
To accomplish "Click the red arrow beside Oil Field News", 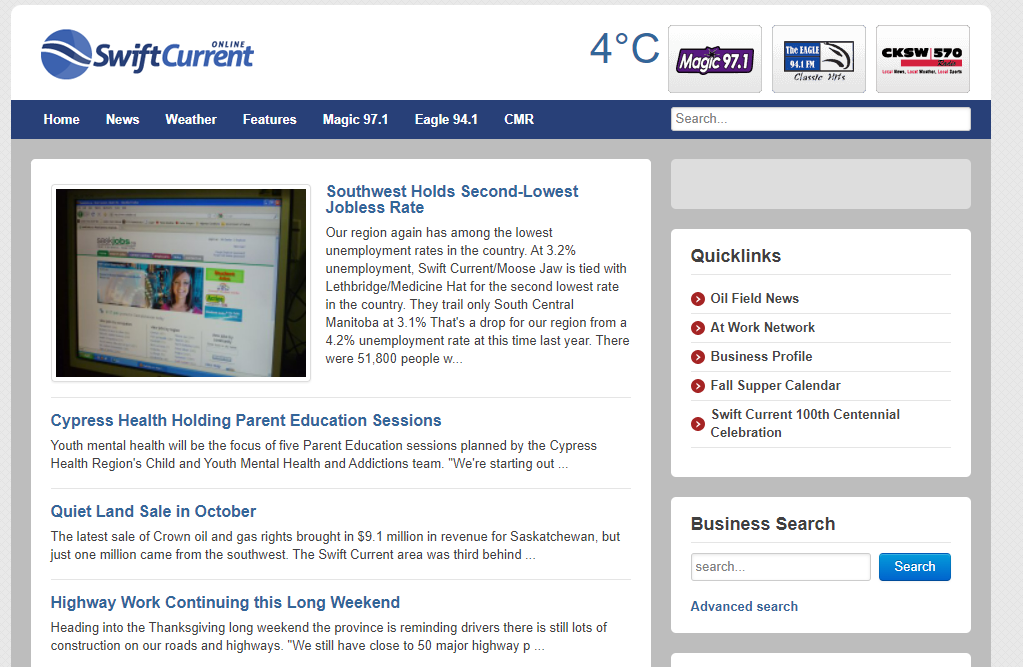I will coord(697,298).
